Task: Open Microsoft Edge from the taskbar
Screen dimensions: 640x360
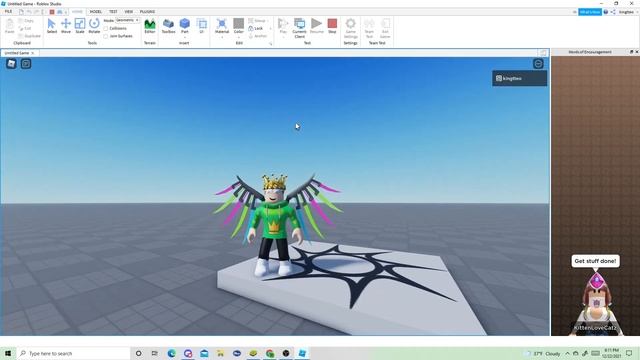Action: (x=171, y=353)
